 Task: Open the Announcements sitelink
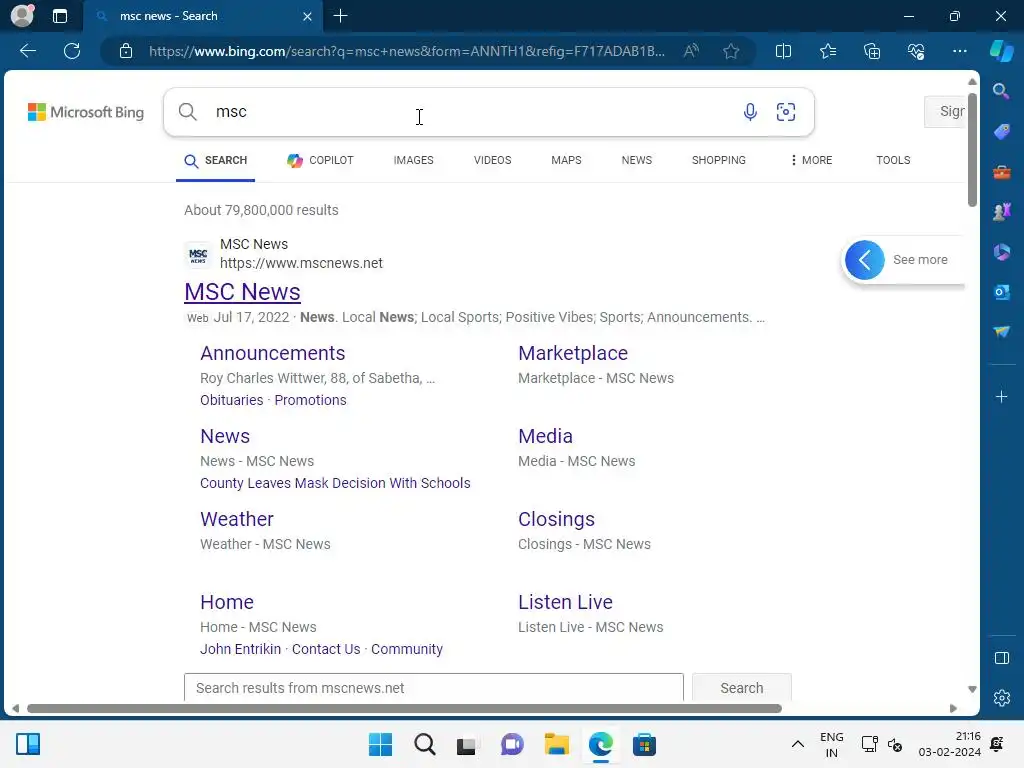pyautogui.click(x=272, y=353)
